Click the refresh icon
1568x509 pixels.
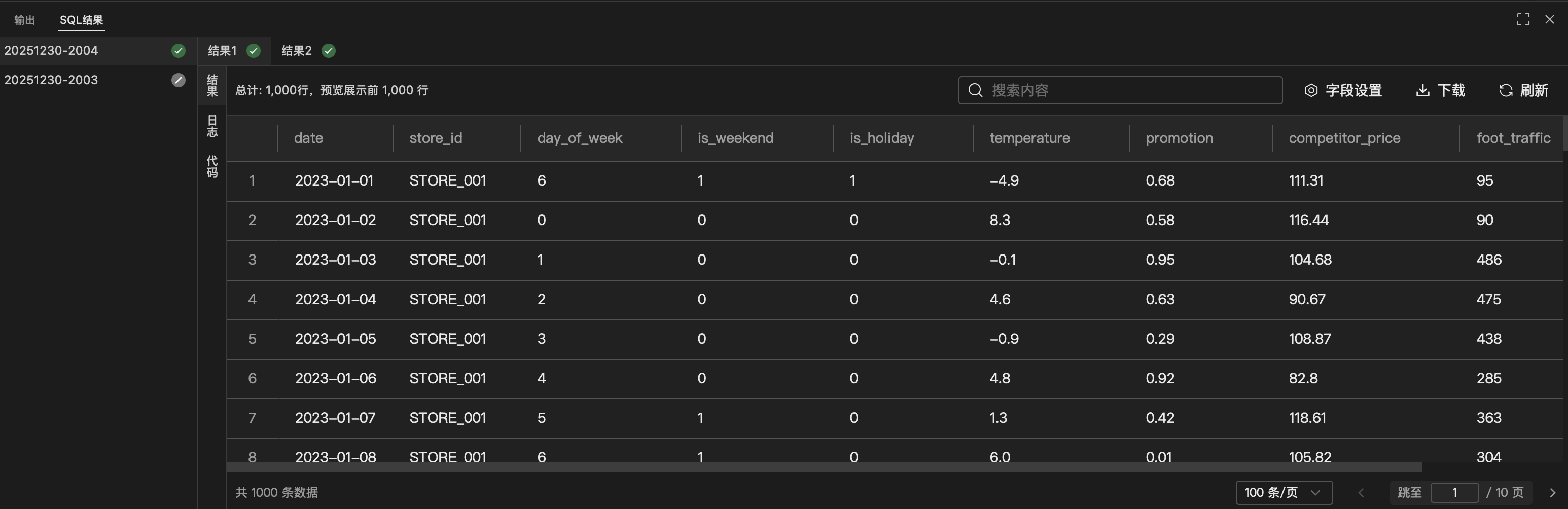coord(1506,90)
